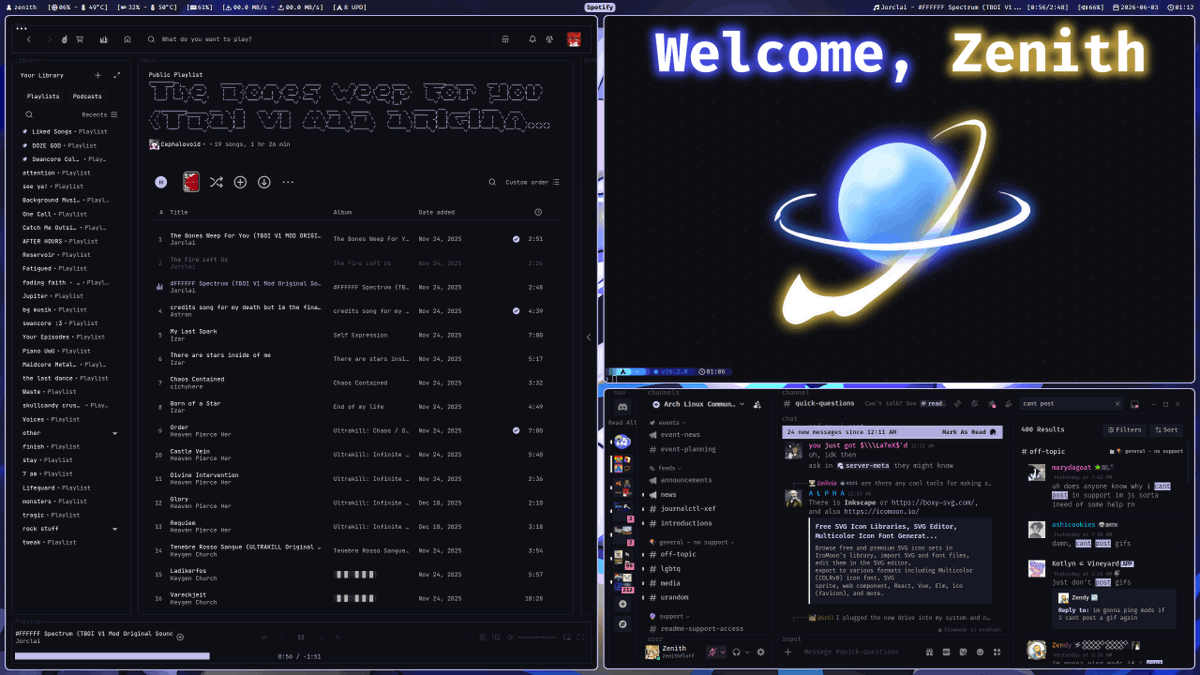
Task: Toggle shuffle for the playlist
Action: click(x=216, y=182)
